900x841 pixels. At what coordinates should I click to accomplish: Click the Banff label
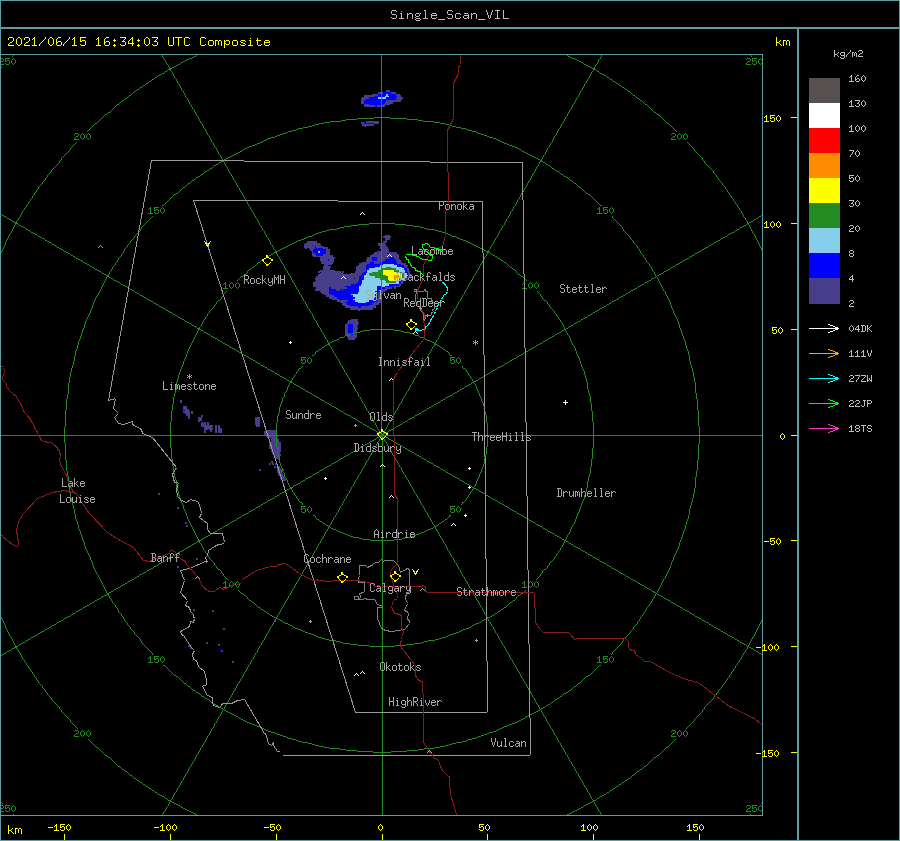click(165, 557)
